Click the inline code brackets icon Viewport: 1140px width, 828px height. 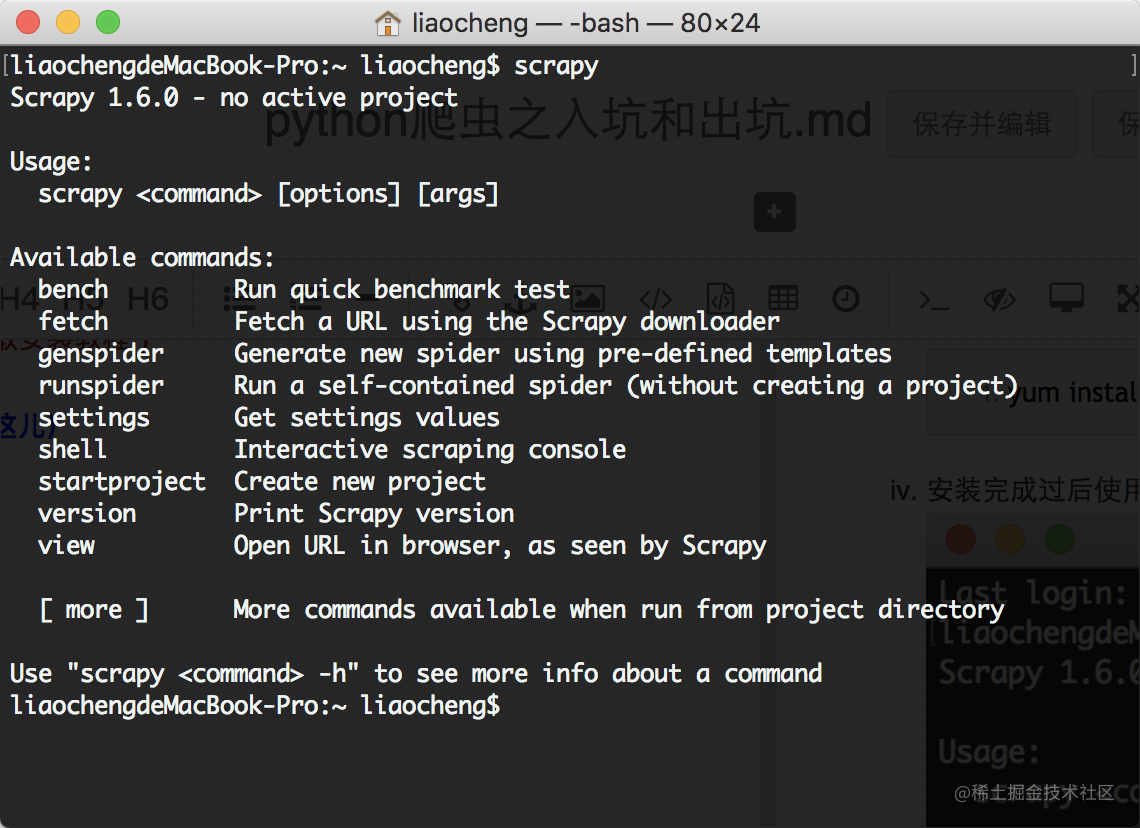[656, 299]
